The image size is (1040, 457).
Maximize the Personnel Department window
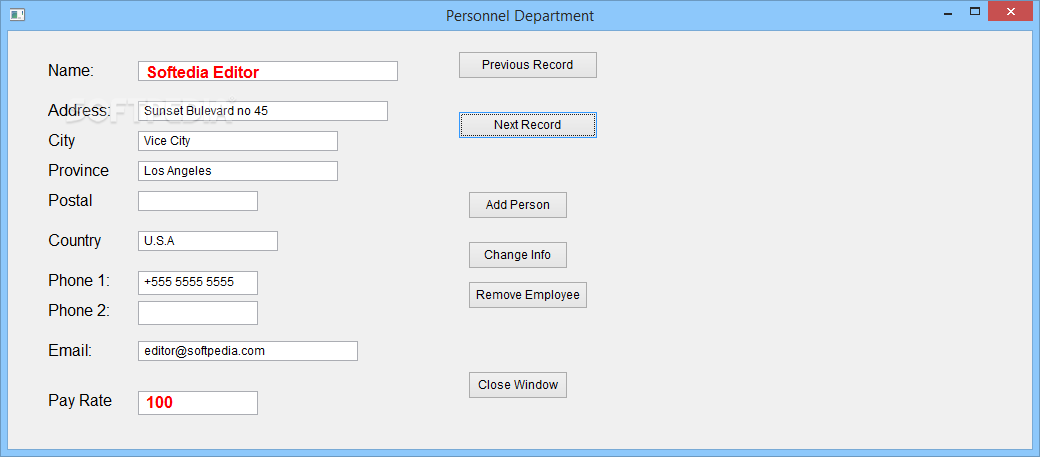click(974, 12)
